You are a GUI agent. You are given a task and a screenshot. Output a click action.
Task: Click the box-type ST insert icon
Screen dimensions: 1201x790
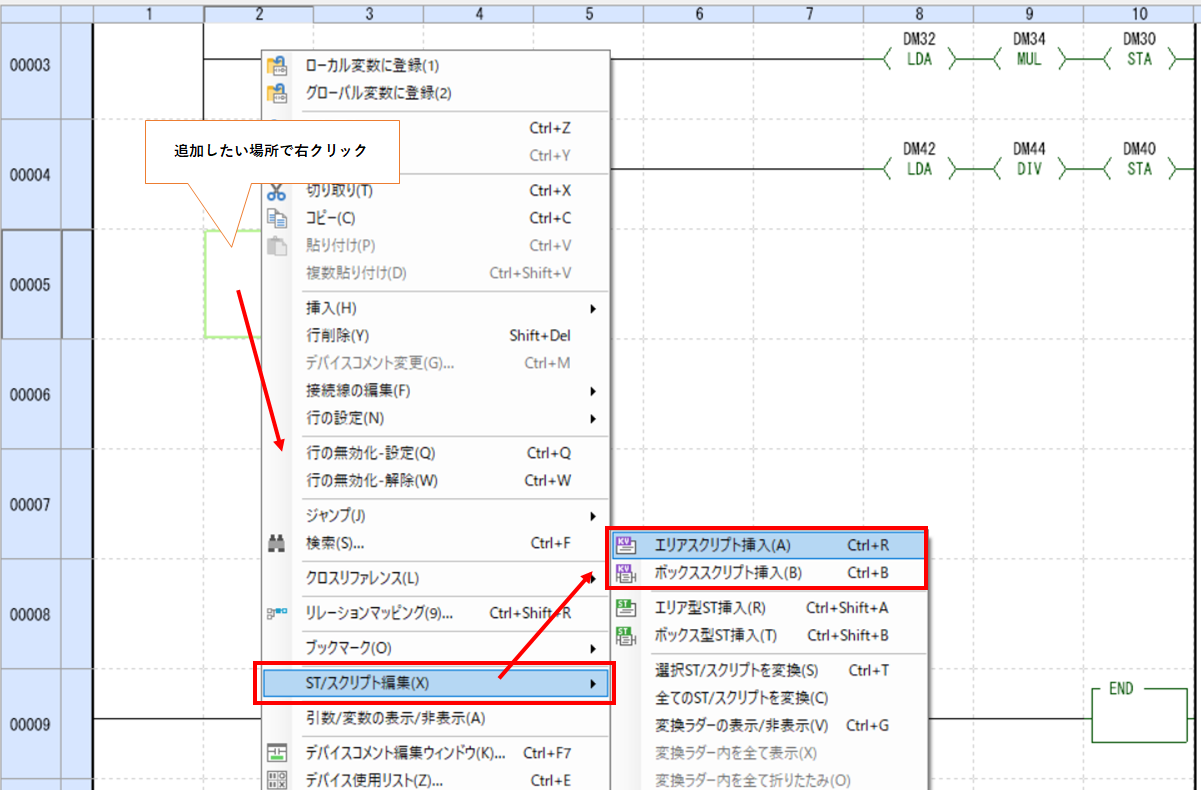coord(626,635)
